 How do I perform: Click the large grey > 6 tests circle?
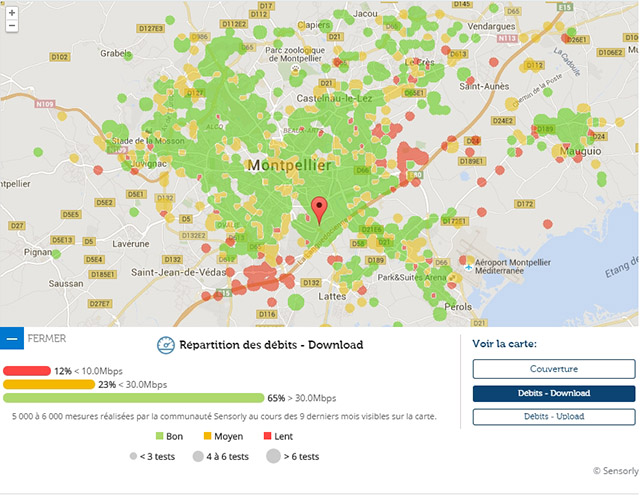[x=273, y=456]
